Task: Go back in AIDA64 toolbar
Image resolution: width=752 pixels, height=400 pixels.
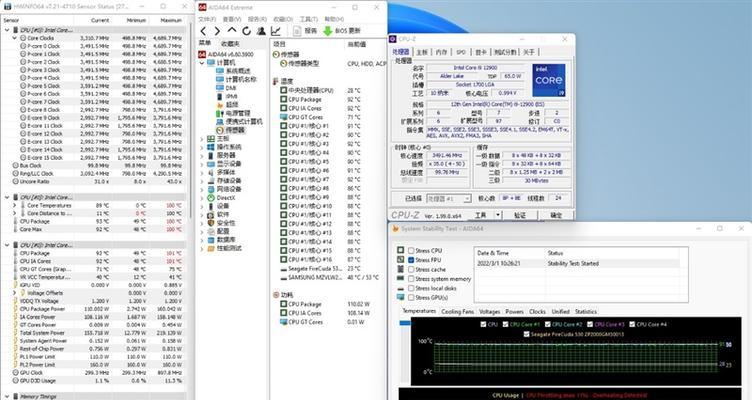Action: coord(203,31)
